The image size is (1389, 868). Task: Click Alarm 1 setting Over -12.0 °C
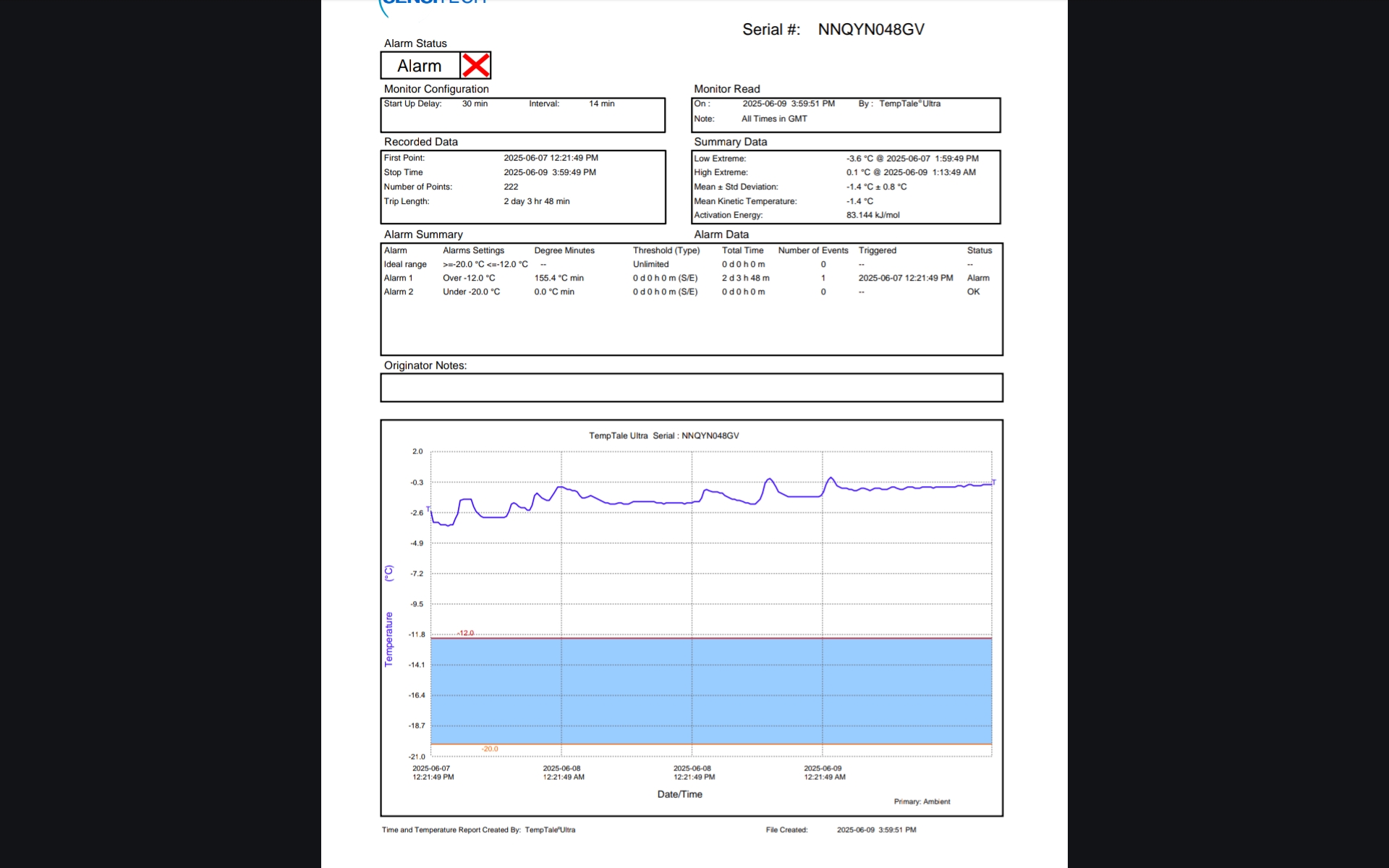(469, 278)
